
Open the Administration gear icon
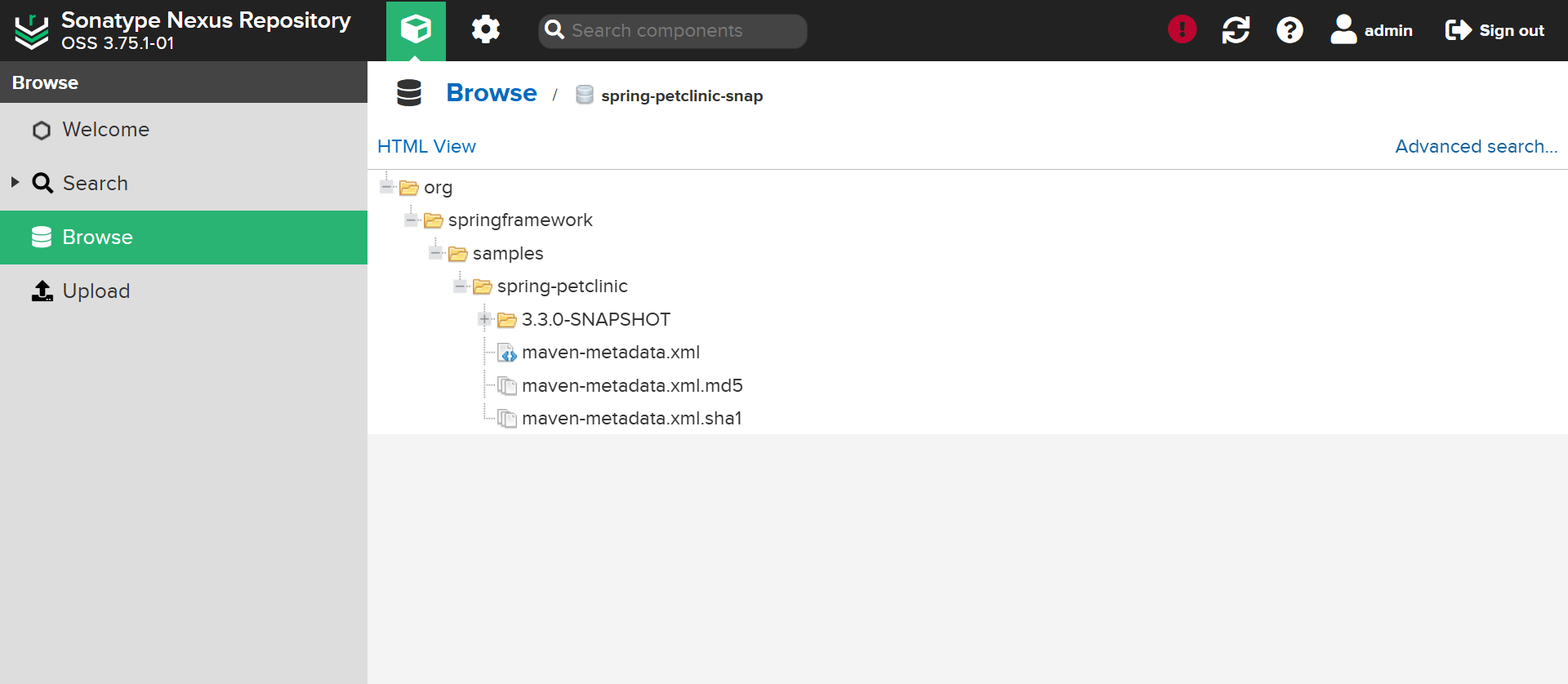486,30
